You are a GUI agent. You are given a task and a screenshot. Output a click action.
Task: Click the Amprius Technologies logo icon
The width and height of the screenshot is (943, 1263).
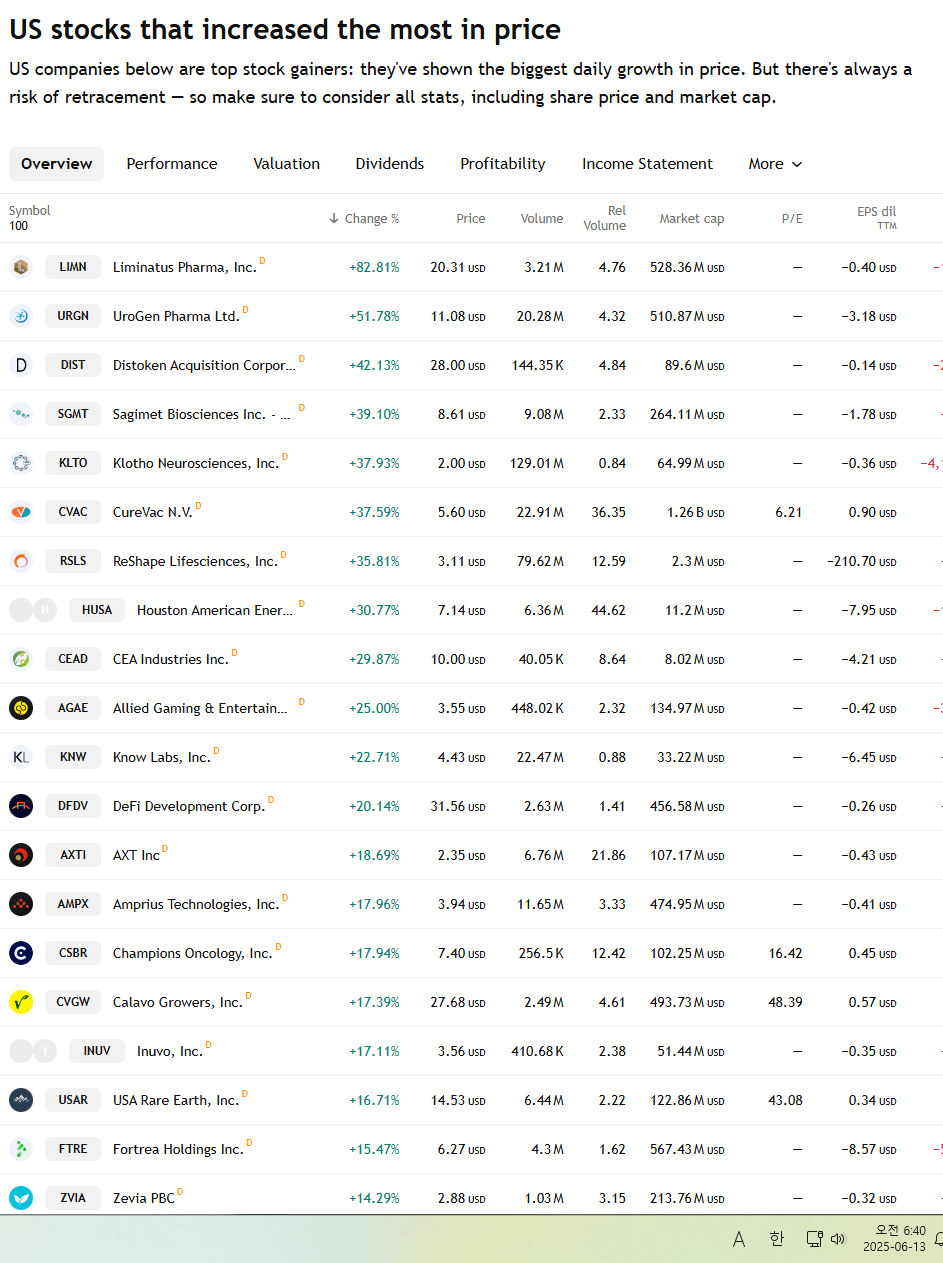click(21, 904)
